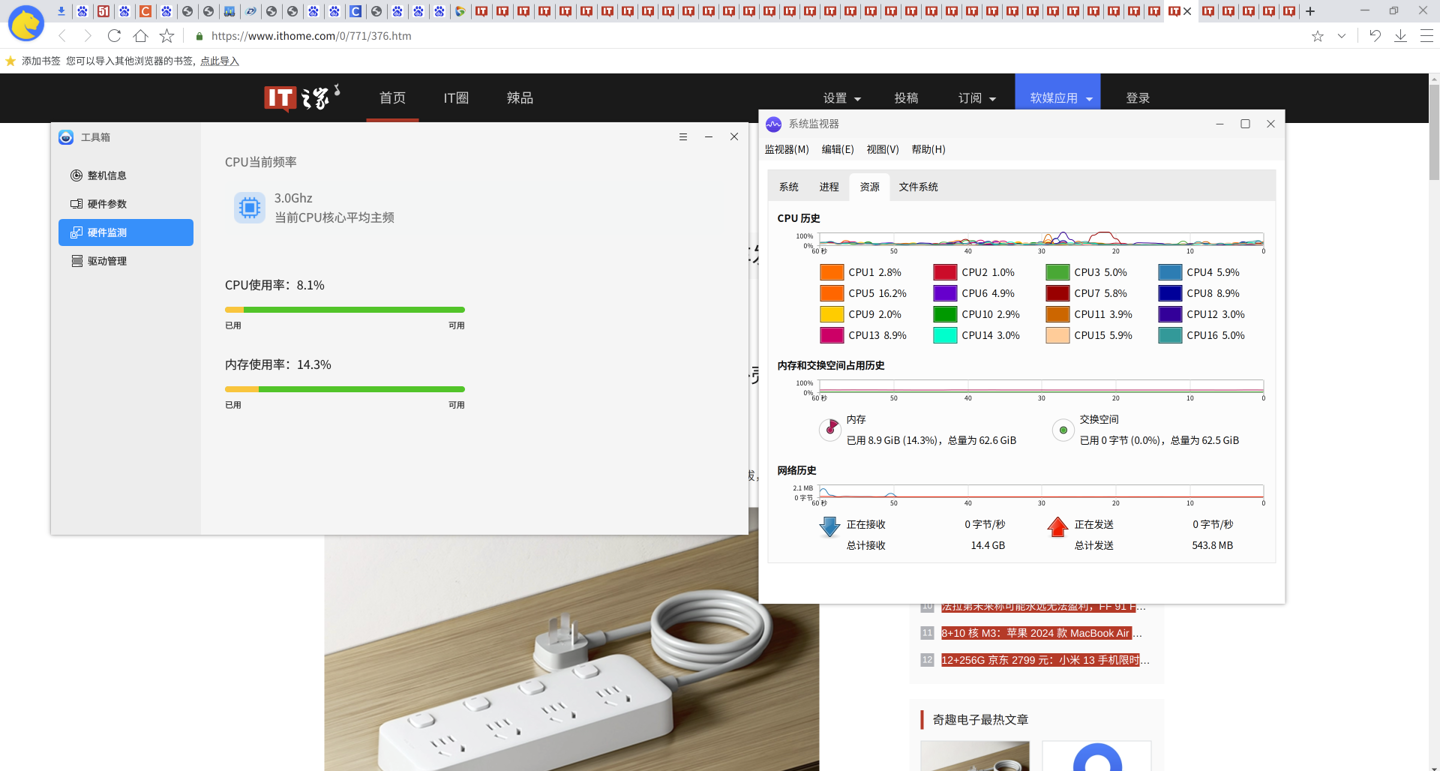Click the memory pie chart icon
The image size is (1440, 771).
830,429
